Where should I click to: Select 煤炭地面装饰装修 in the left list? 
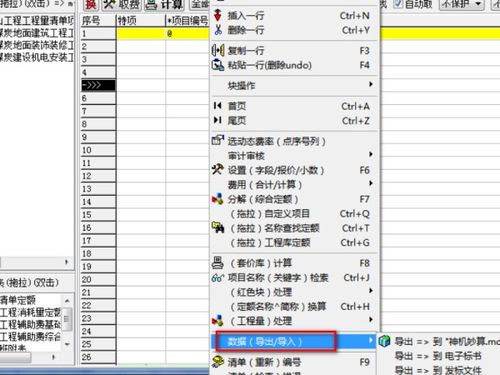point(37,45)
